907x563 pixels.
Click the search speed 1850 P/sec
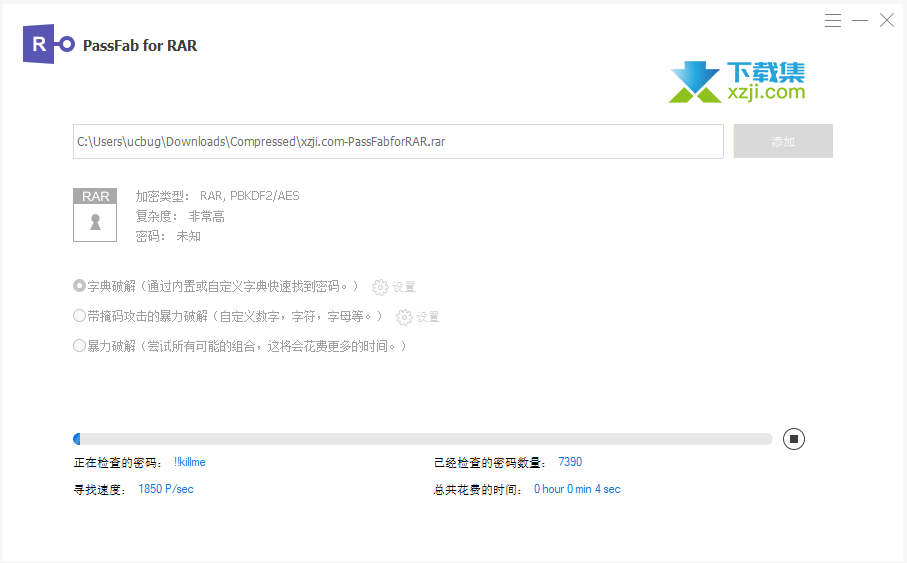click(x=166, y=489)
